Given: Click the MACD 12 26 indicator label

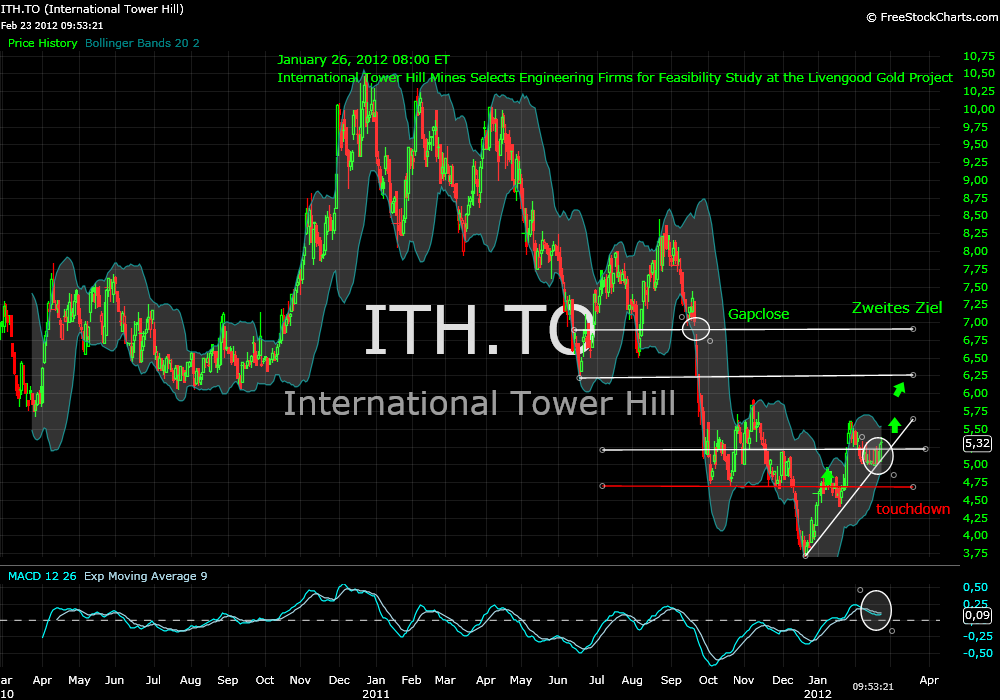Looking at the screenshot, I should point(42,576).
